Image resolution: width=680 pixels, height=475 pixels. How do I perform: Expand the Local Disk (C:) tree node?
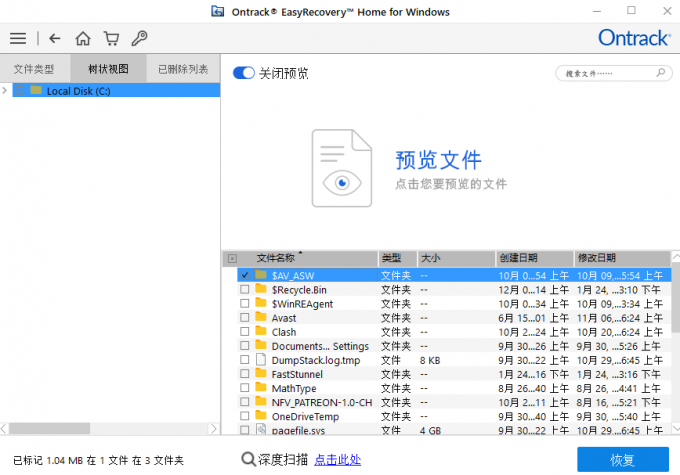[x=4, y=90]
